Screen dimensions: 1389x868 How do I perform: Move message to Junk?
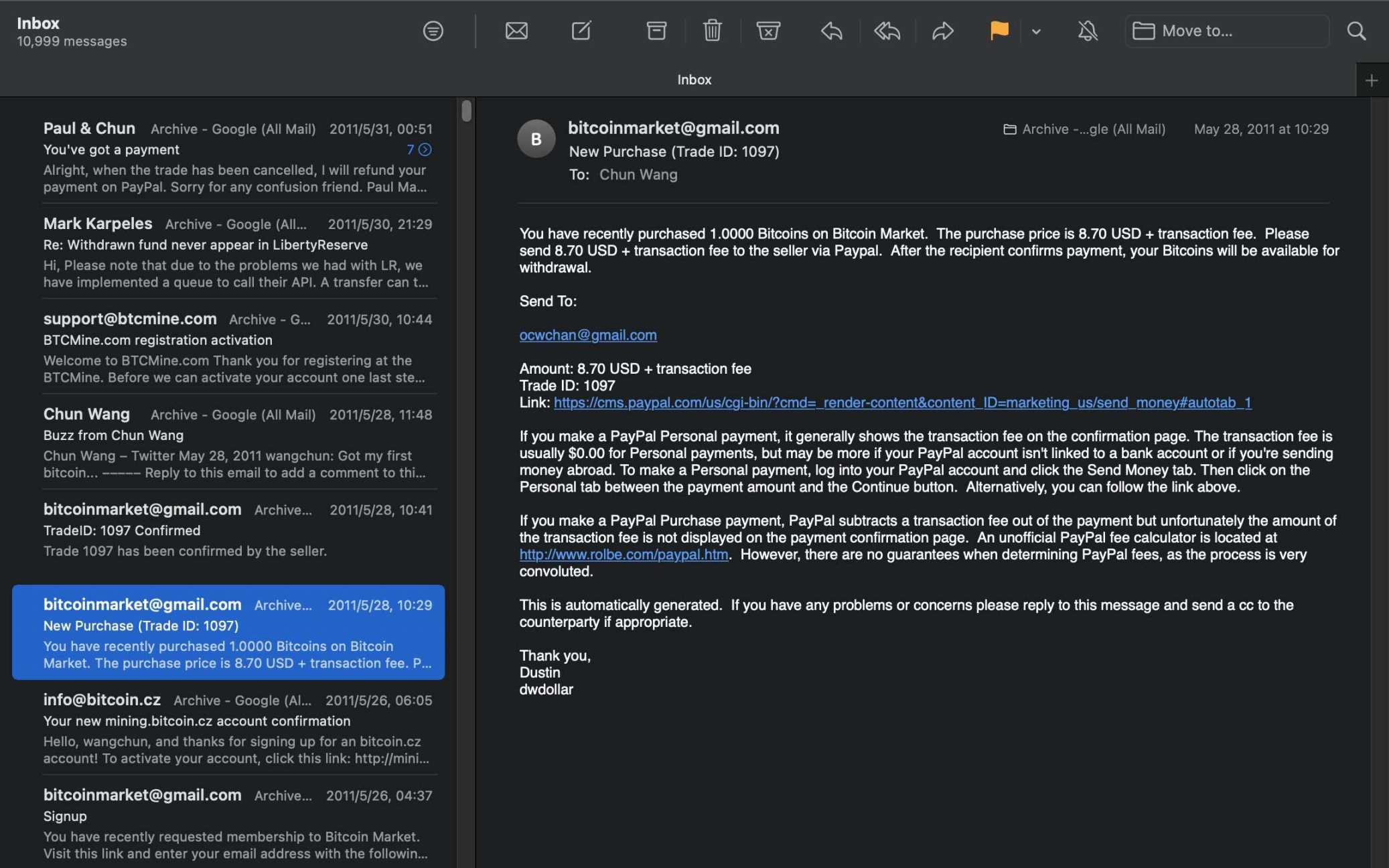(x=767, y=31)
